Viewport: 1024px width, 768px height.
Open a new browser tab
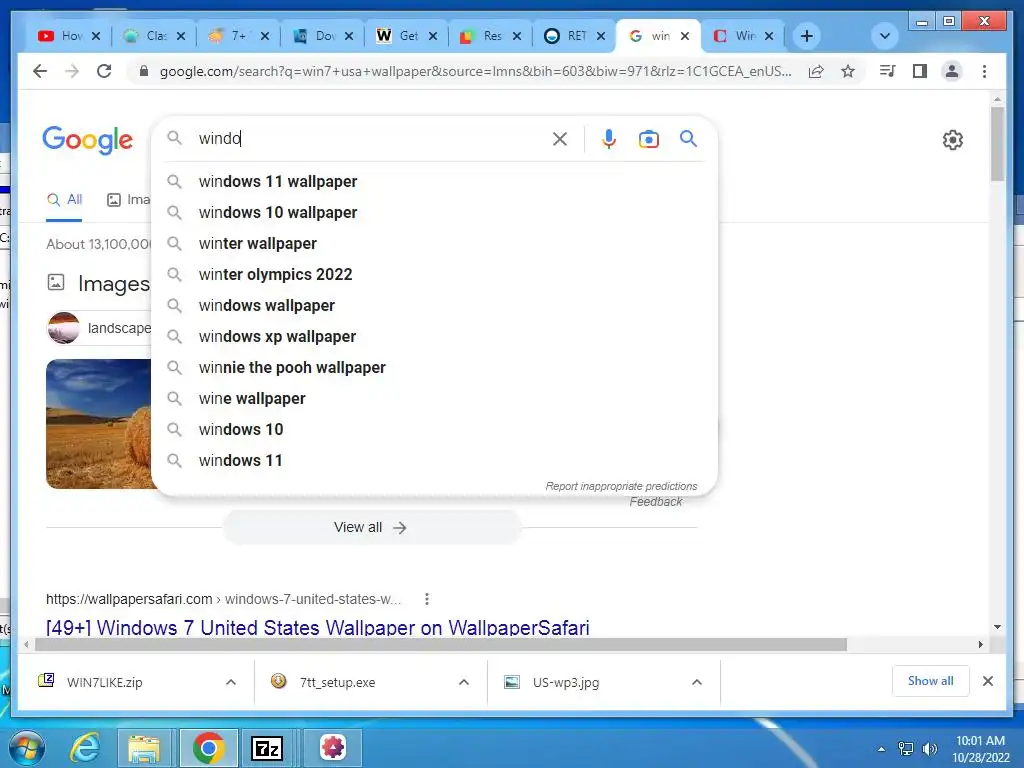pyautogui.click(x=807, y=36)
